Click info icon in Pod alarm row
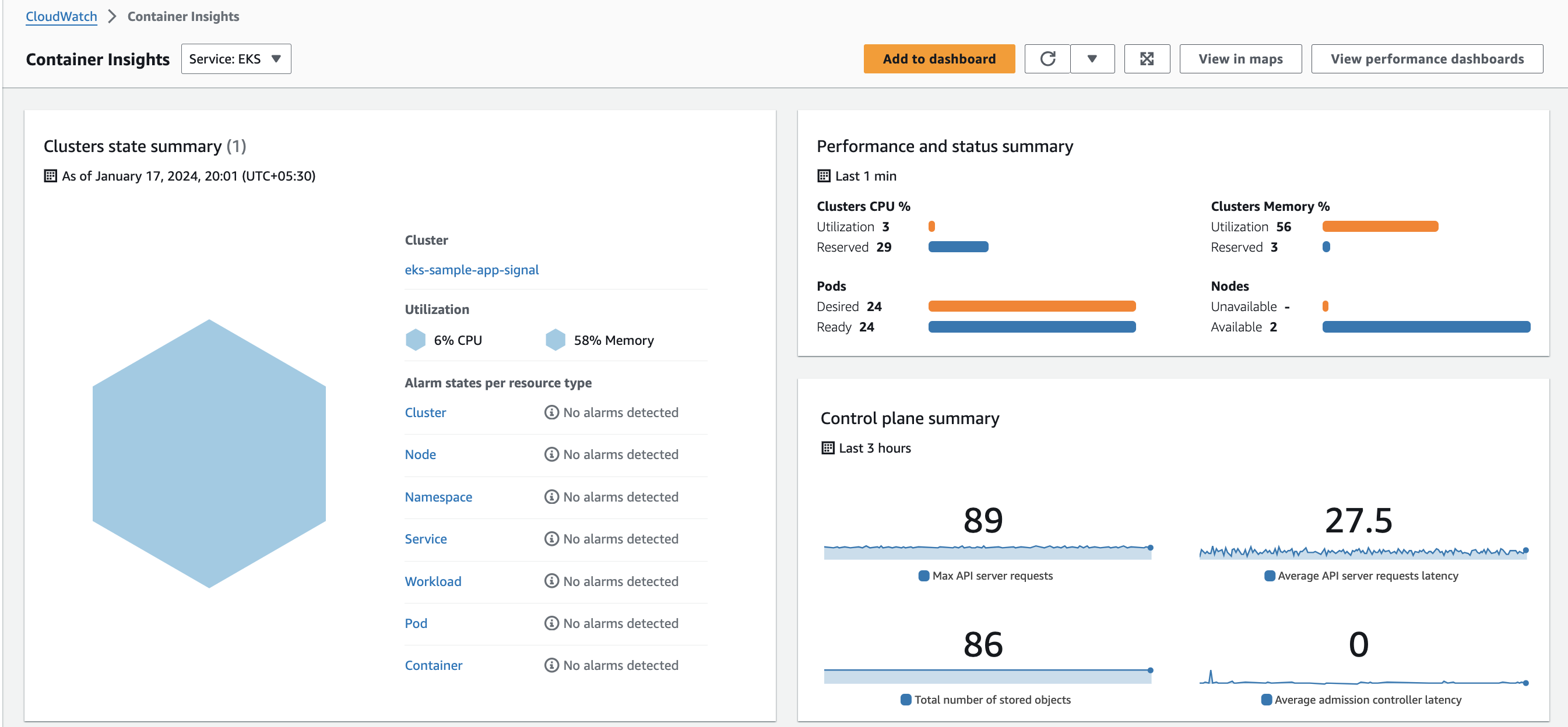Viewport: 1568px width, 727px height. [x=551, y=623]
